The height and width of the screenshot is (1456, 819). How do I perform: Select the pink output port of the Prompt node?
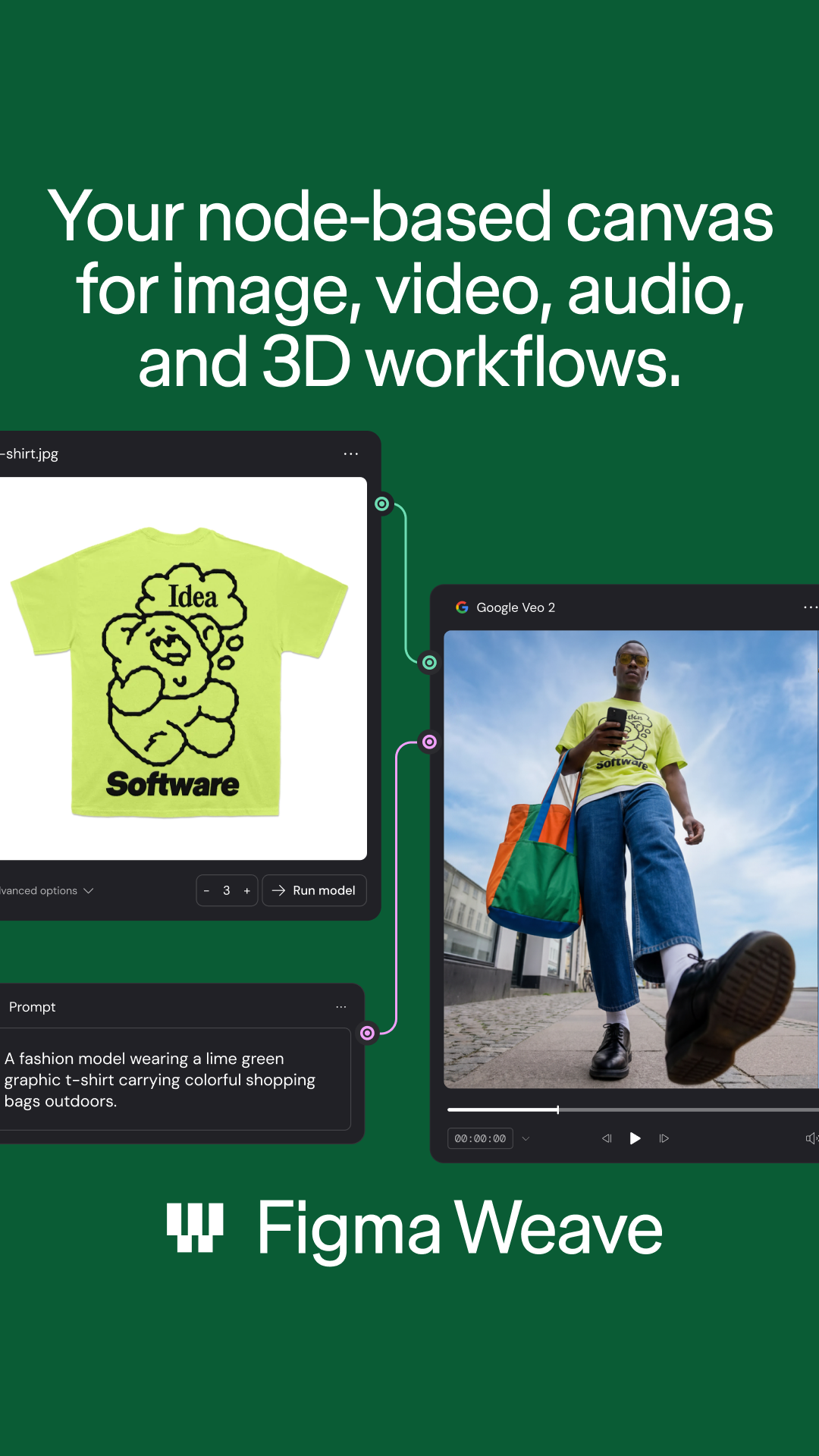click(367, 1033)
